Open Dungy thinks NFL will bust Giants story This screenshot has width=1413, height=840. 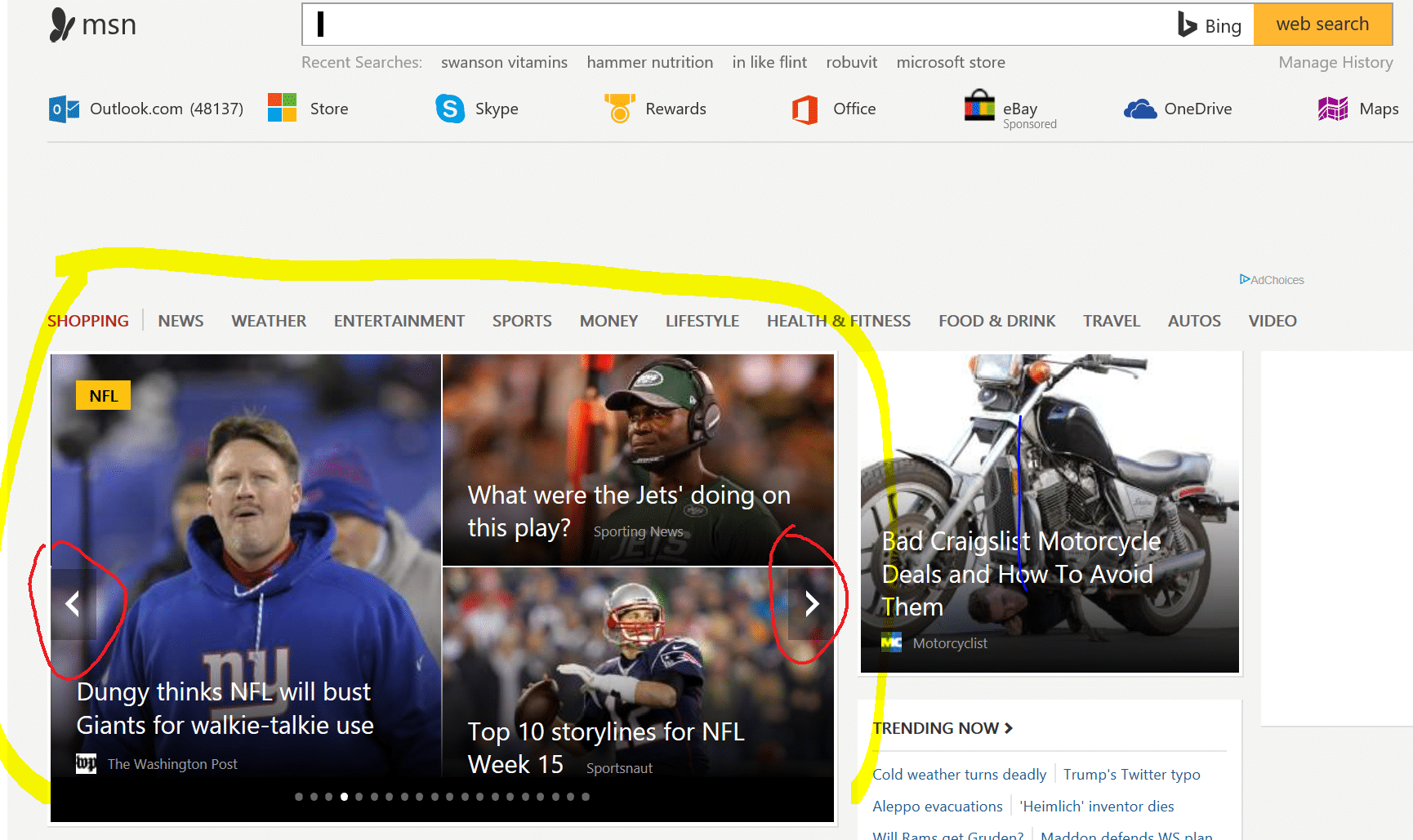(225, 709)
